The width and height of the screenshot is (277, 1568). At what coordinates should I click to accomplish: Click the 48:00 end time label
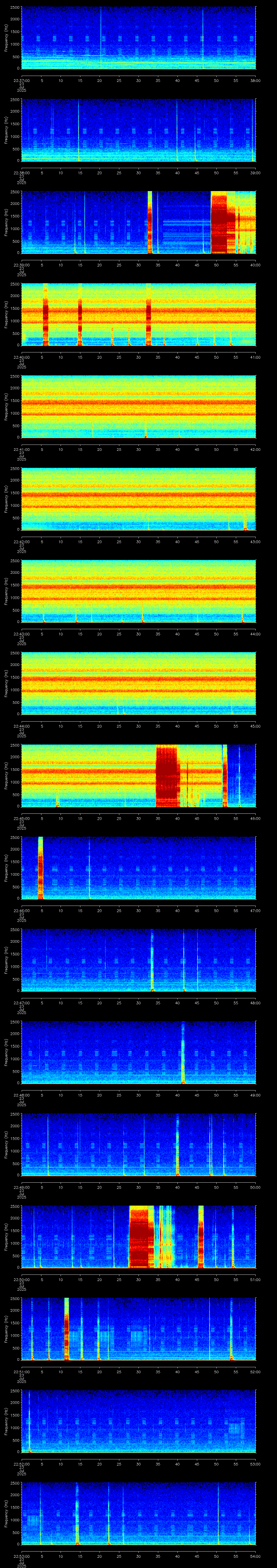pos(255,1003)
